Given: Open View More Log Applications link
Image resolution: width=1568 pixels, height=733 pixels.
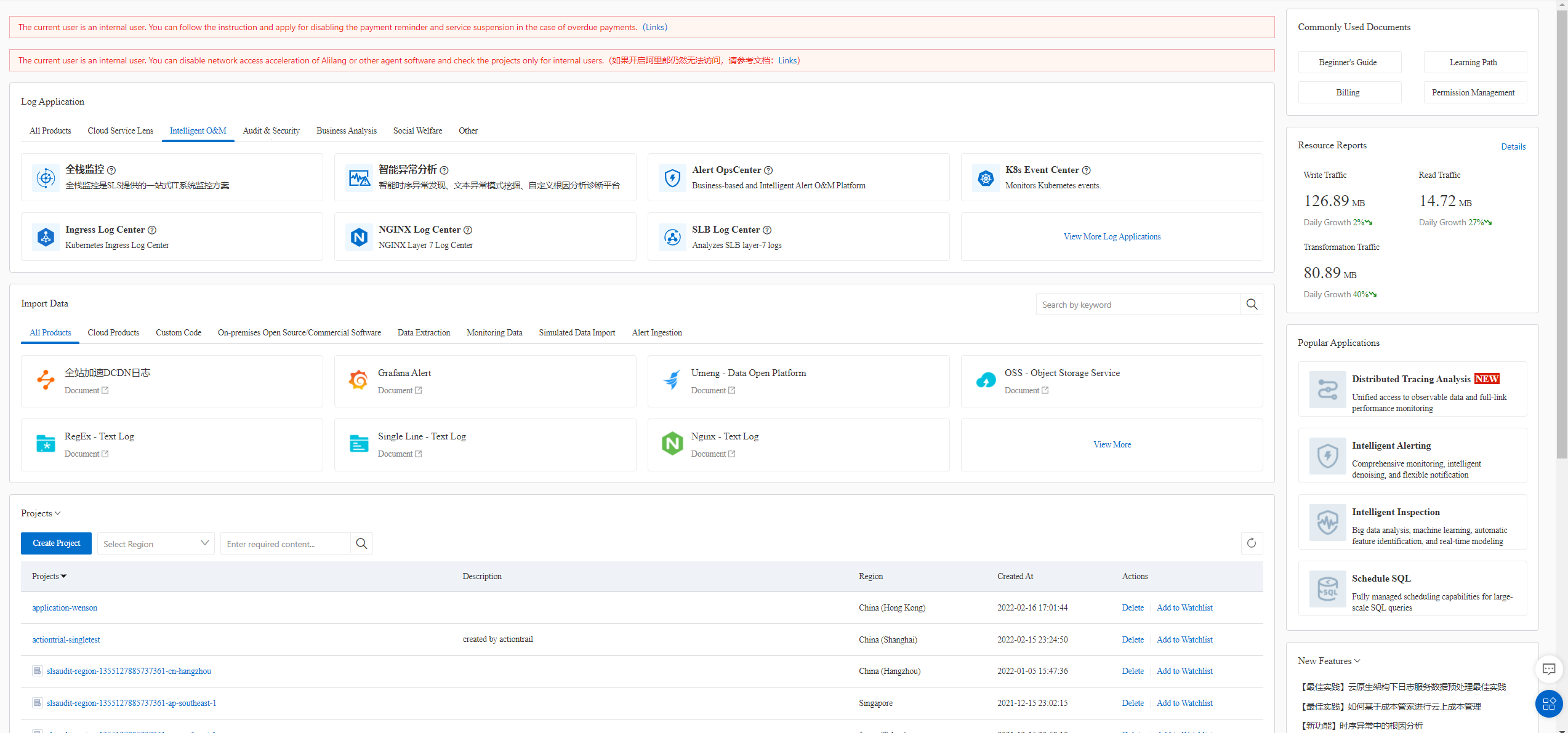Looking at the screenshot, I should pos(1112,237).
